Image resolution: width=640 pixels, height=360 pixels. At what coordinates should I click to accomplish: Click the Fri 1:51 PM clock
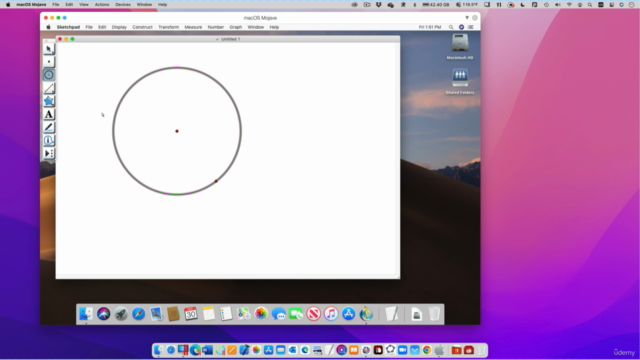coord(430,27)
